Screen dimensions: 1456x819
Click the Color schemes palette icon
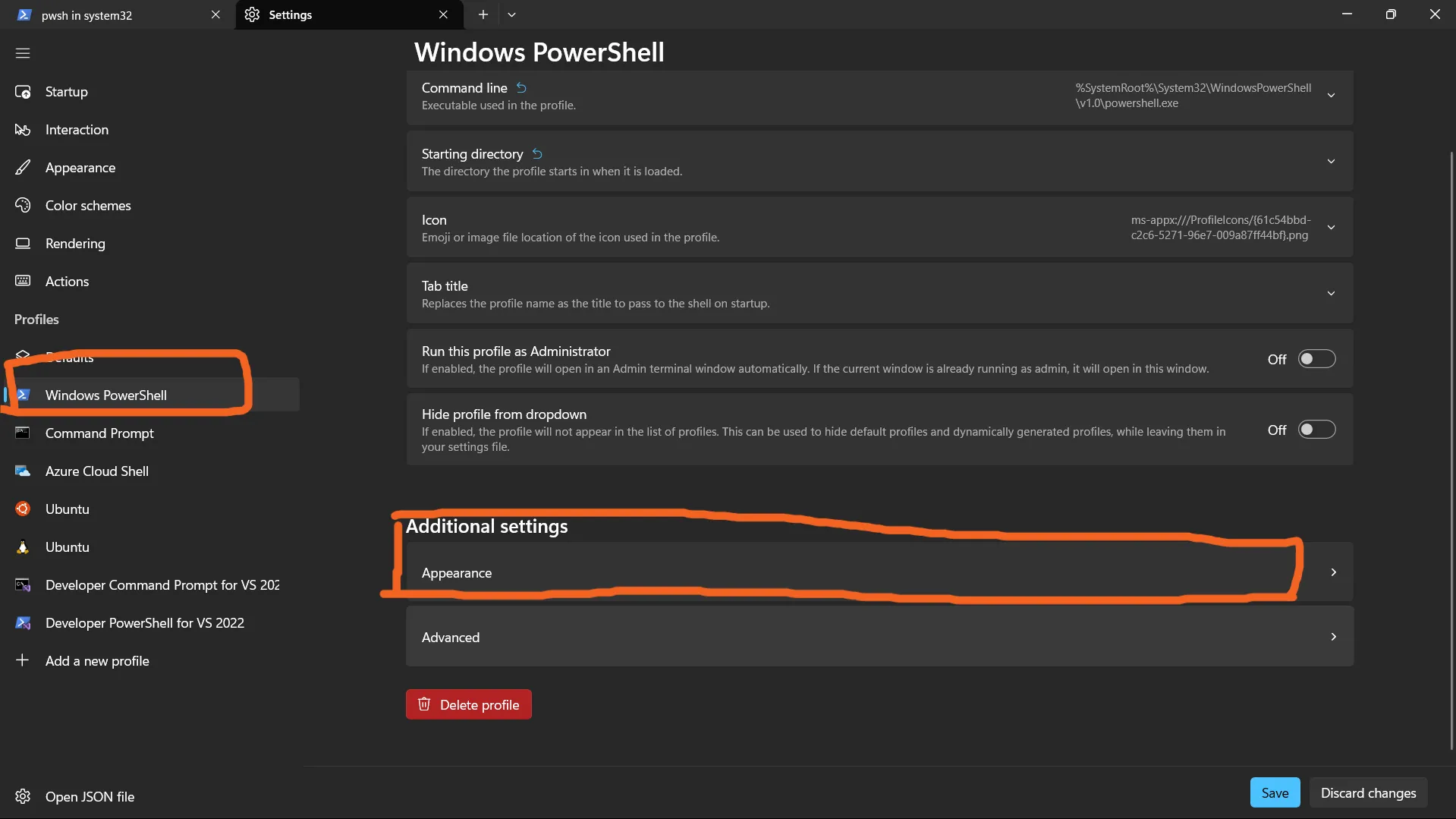click(x=23, y=206)
